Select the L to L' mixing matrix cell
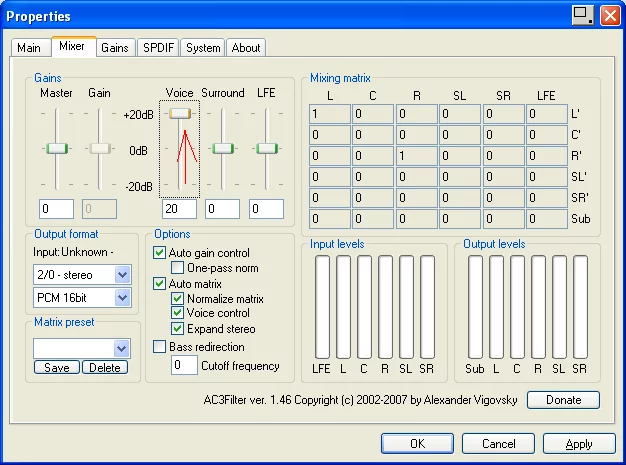This screenshot has width=626, height=465. pos(329,114)
